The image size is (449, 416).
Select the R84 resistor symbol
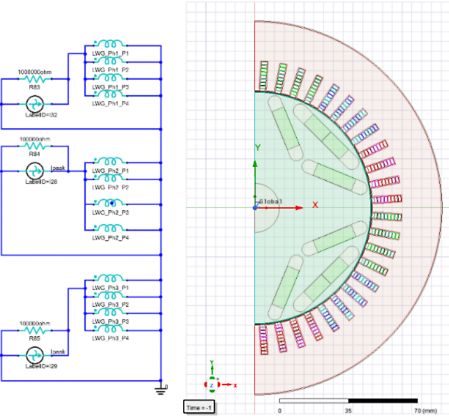(35, 146)
